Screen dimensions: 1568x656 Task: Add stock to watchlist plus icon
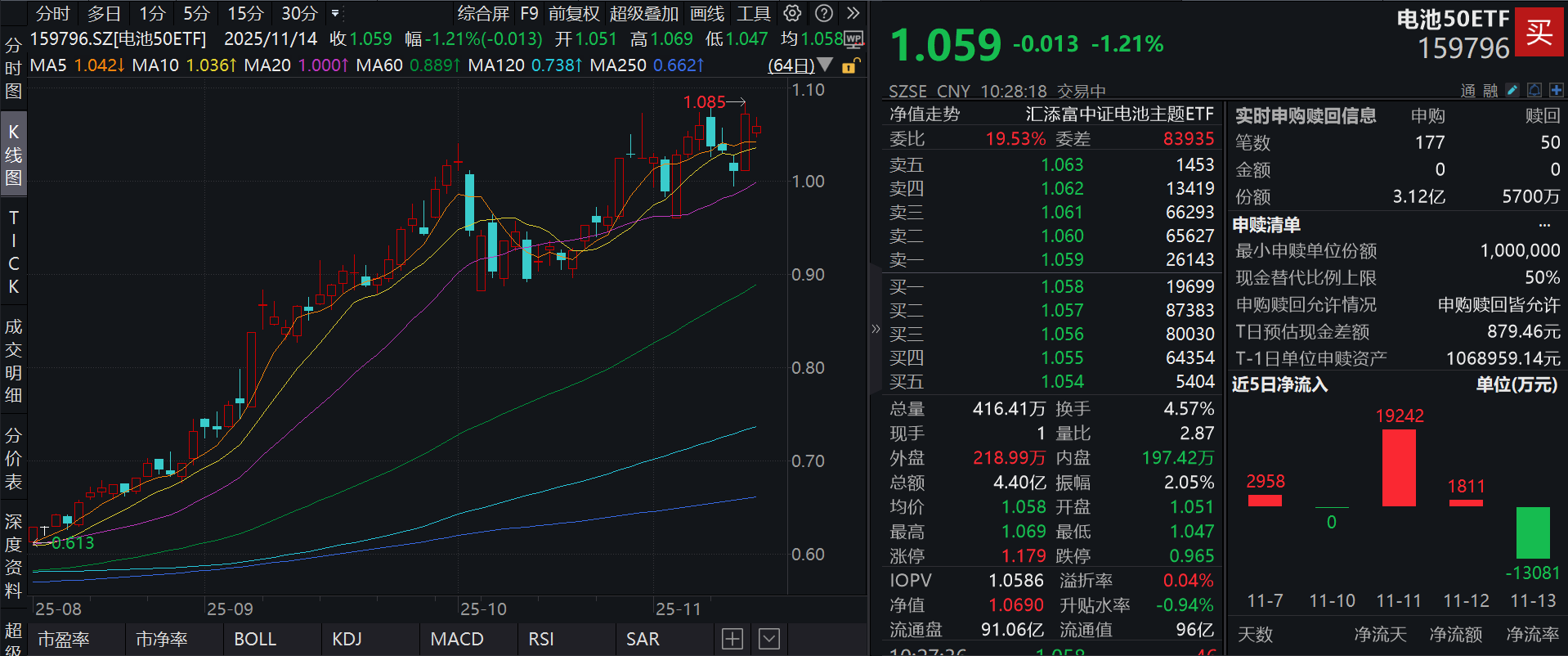[1556, 90]
